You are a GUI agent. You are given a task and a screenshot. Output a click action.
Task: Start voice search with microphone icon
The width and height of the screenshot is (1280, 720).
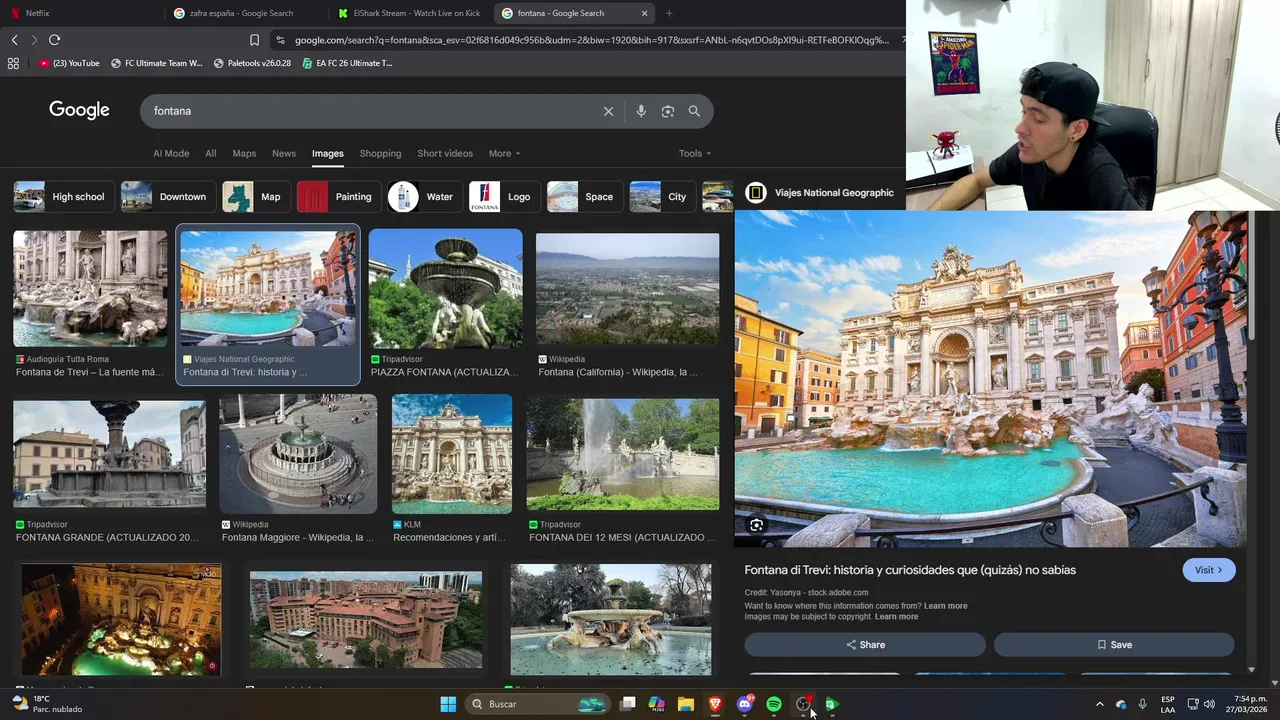point(641,111)
